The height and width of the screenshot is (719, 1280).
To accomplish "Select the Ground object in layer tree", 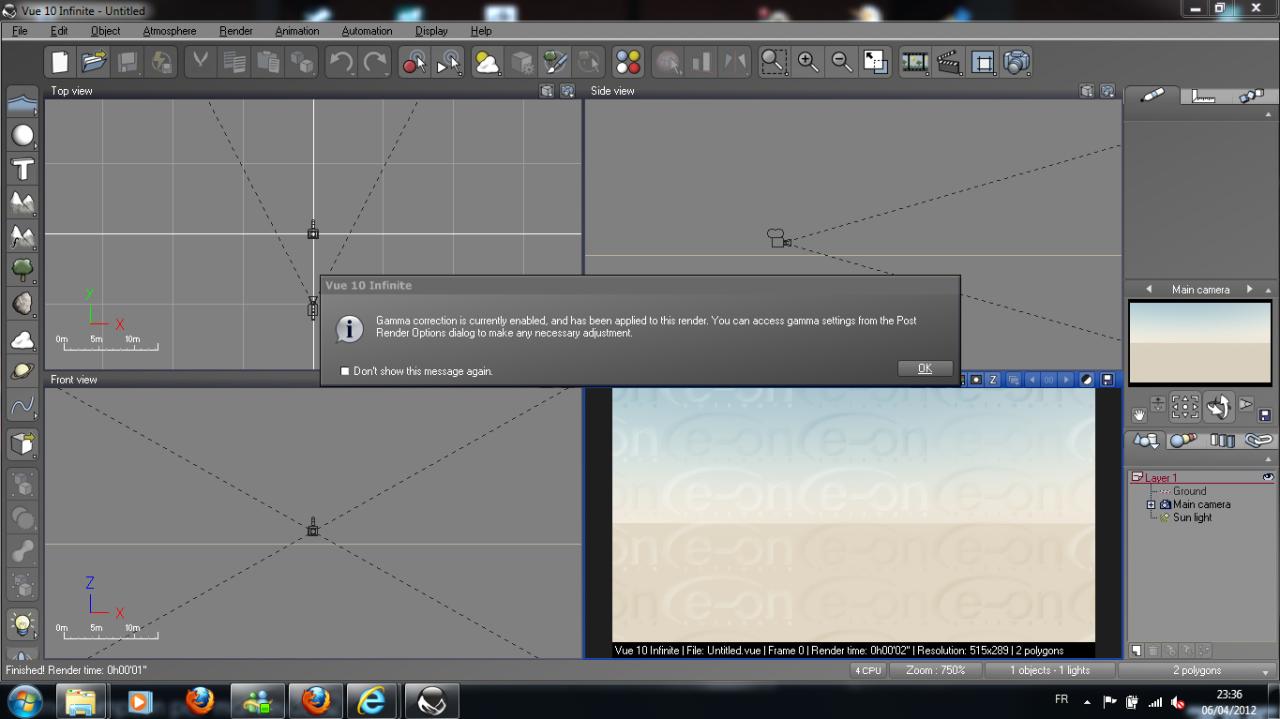I will coord(1189,491).
